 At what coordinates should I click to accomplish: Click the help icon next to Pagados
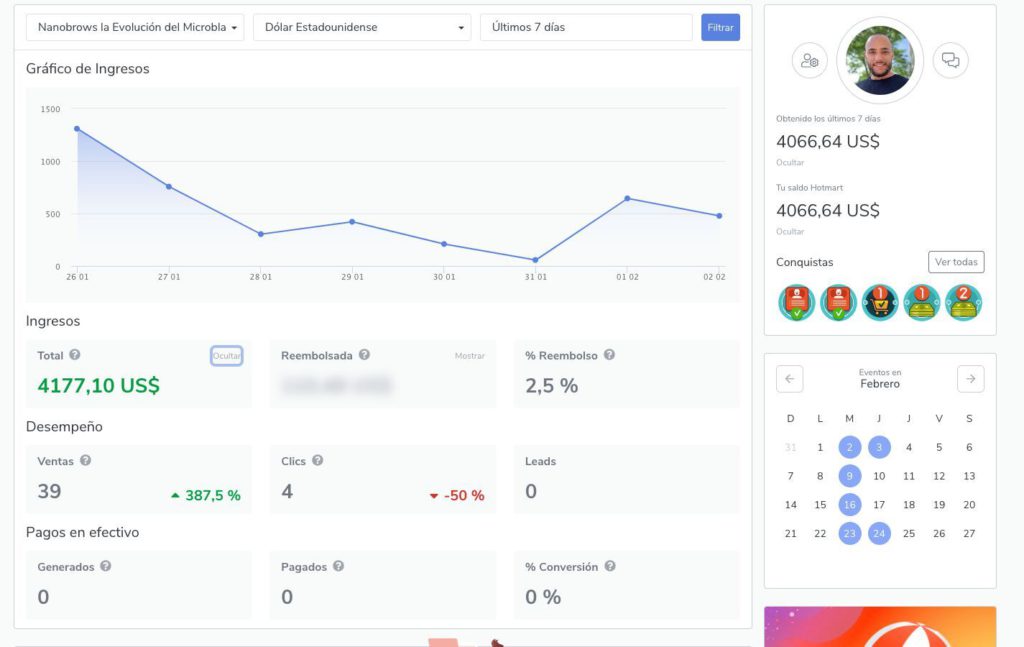coord(338,566)
